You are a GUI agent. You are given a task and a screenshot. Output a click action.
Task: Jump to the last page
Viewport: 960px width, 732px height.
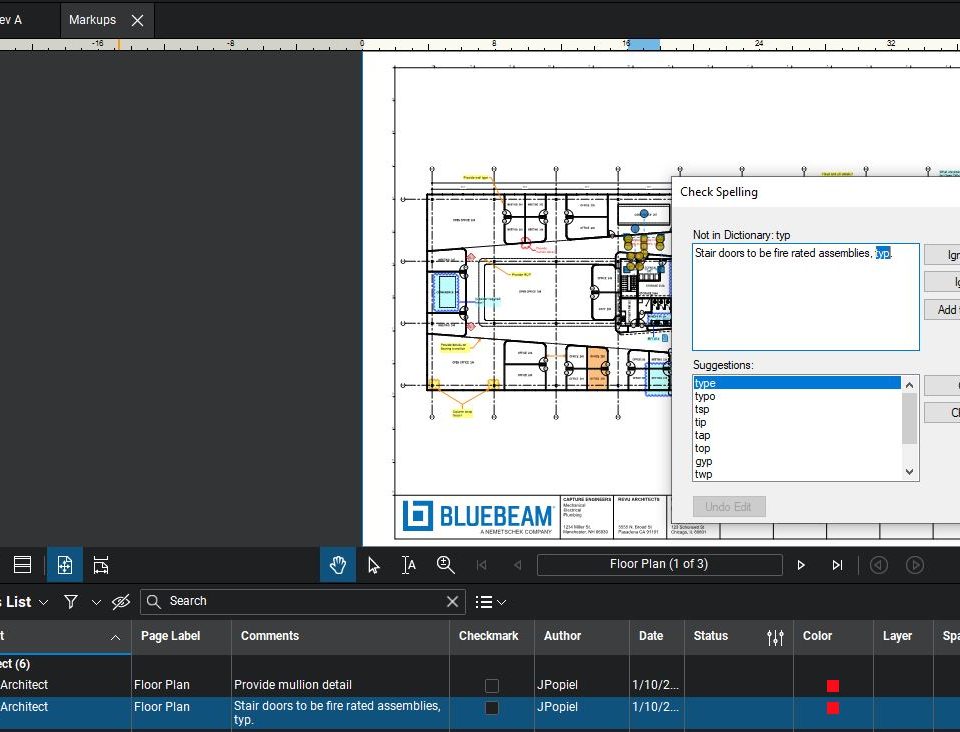(x=837, y=565)
